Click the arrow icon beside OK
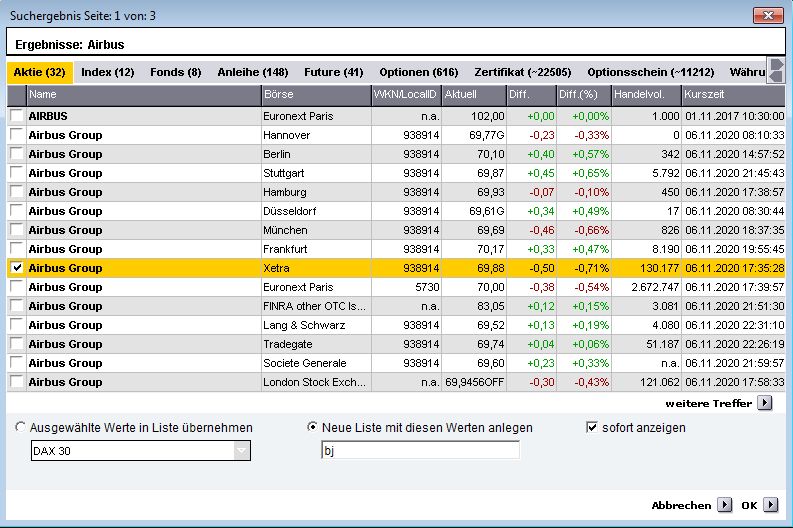 (x=769, y=505)
